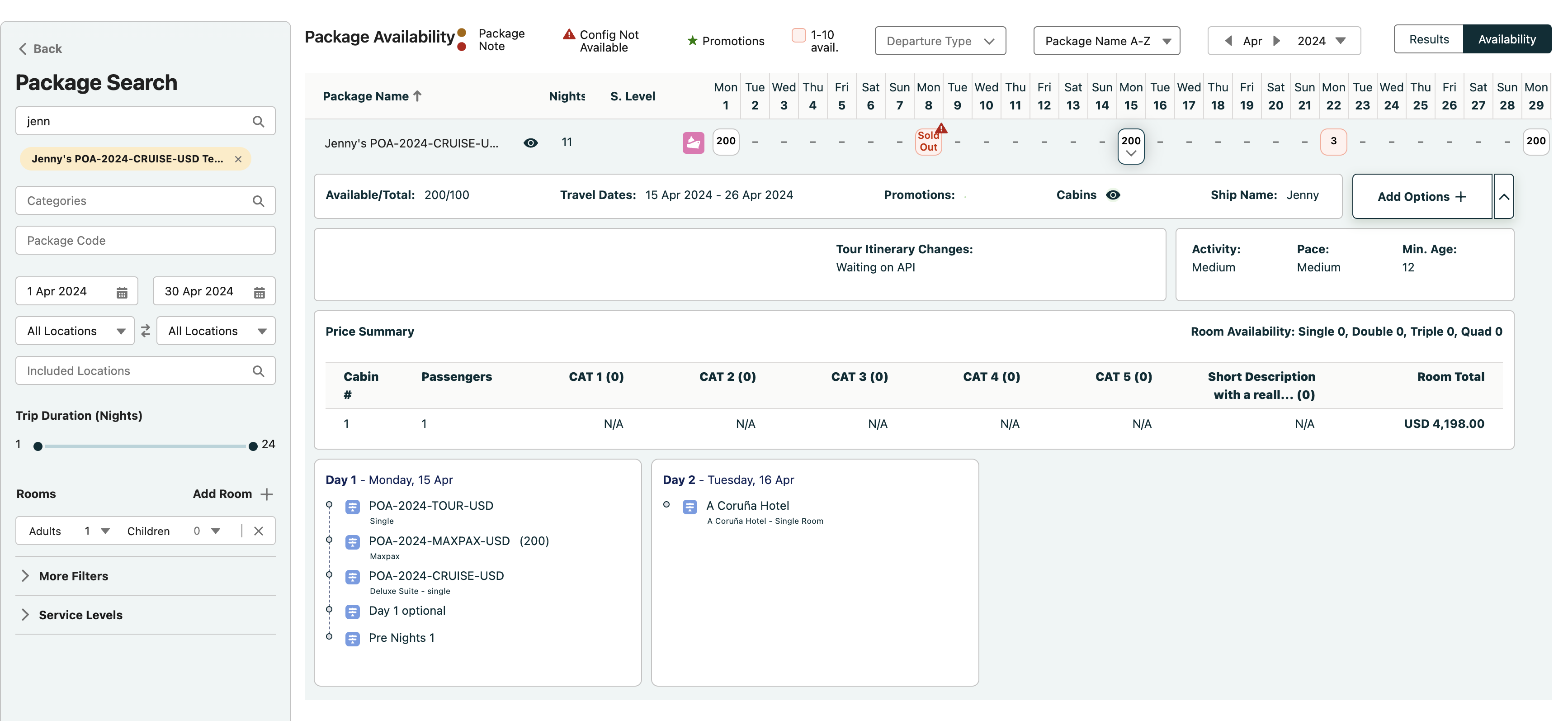Screen dimensions: 1568x721
Task: Open the first All Locations dropdown
Action: 75,331
